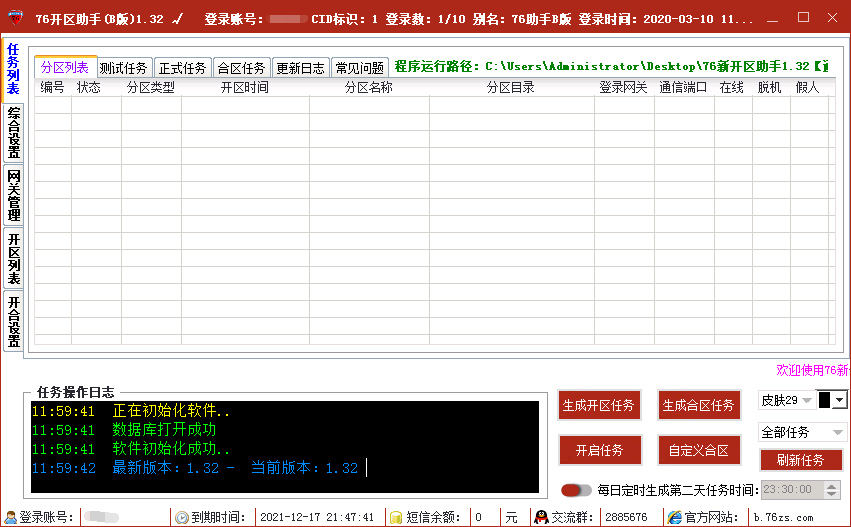
Task: Click the 开区时间 column header
Action: (x=244, y=88)
